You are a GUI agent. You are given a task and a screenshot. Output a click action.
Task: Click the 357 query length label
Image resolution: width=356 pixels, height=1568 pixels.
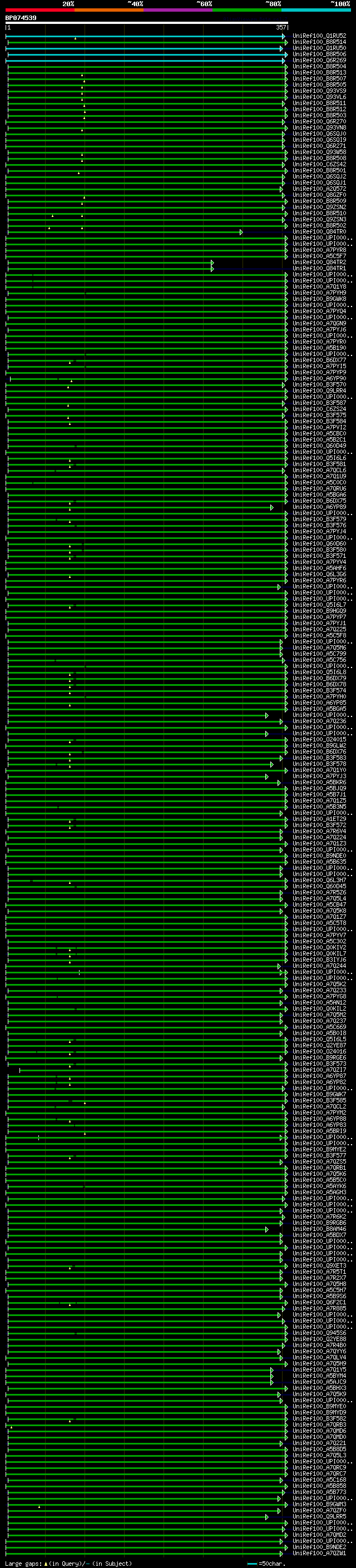point(280,27)
